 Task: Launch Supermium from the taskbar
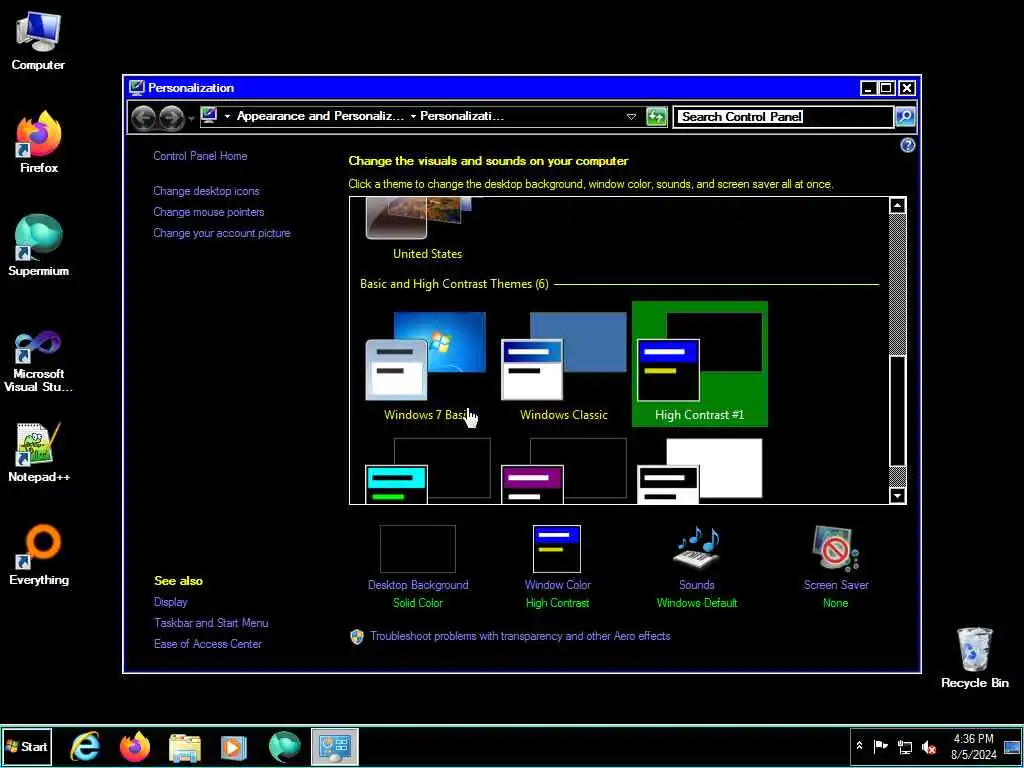(x=284, y=746)
